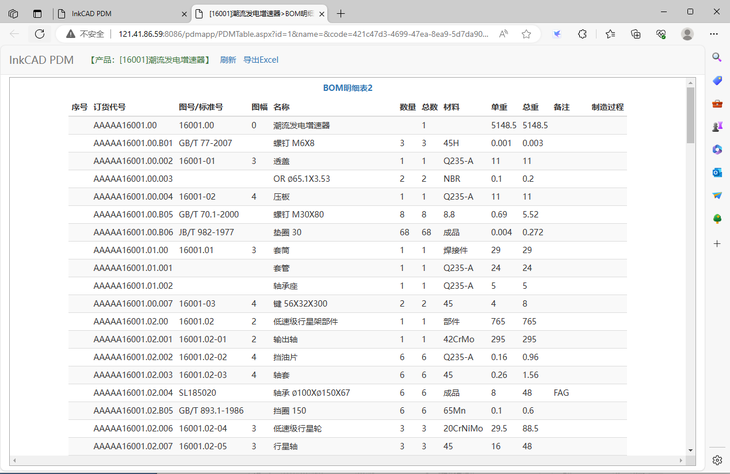The height and width of the screenshot is (474, 730).
Task: Select the cell GB/T 893.1-1986
Action: [211, 411]
